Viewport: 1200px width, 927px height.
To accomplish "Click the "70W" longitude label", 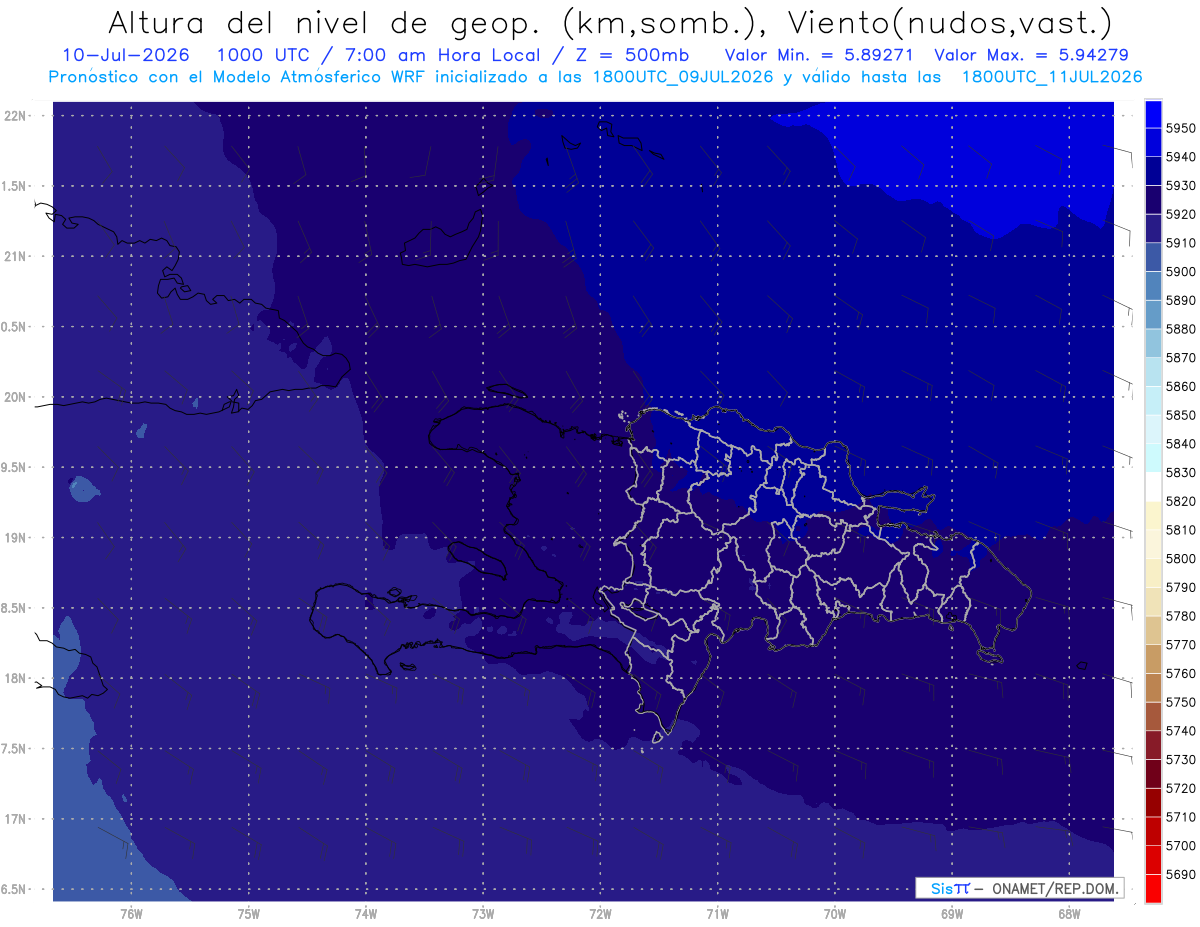I will (x=835, y=914).
